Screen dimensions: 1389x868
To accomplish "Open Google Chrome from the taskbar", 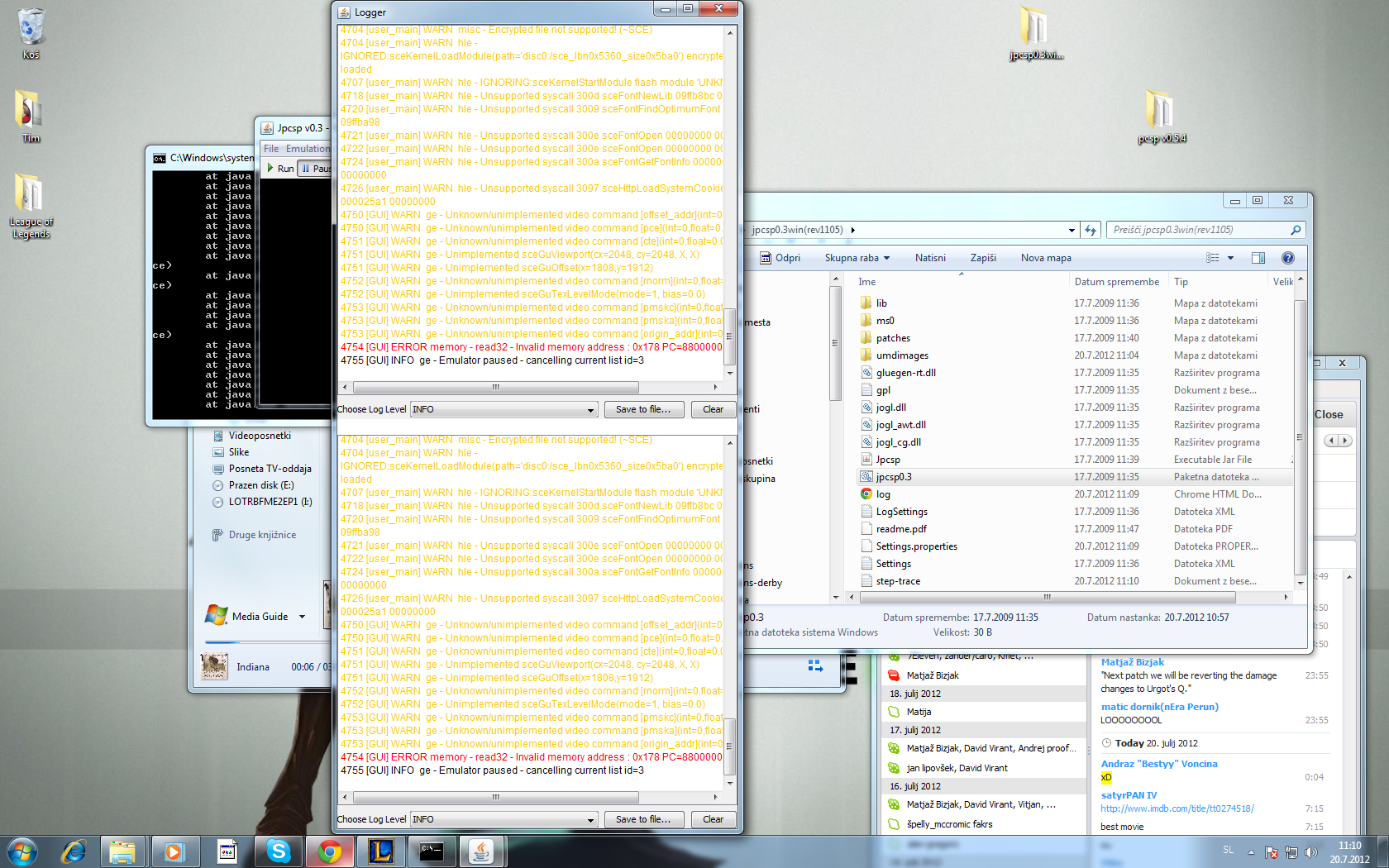I will point(329,851).
